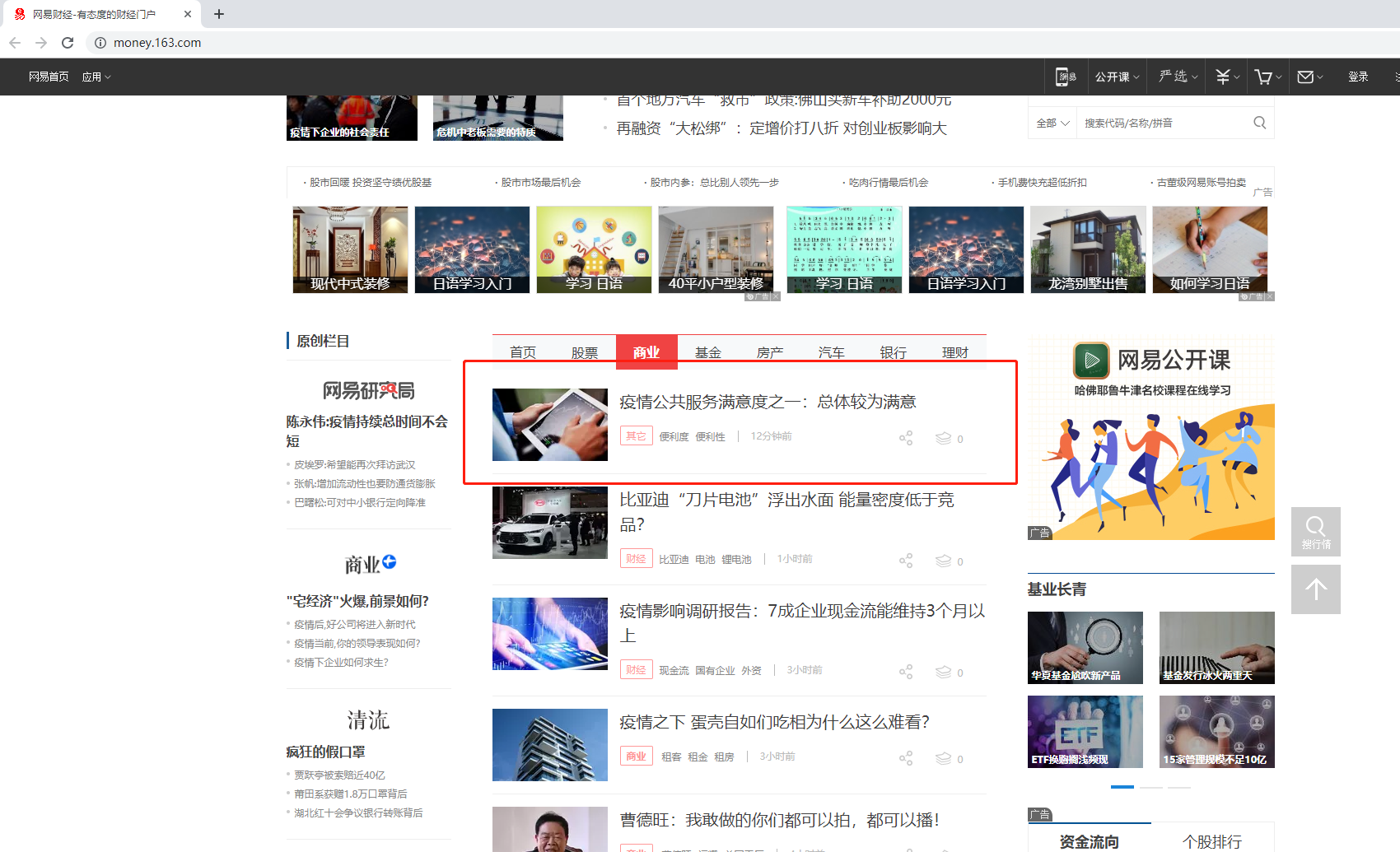Focus the 搜索代码/名称/拼音 search field
This screenshot has width=1400, height=852.
tap(1163, 123)
